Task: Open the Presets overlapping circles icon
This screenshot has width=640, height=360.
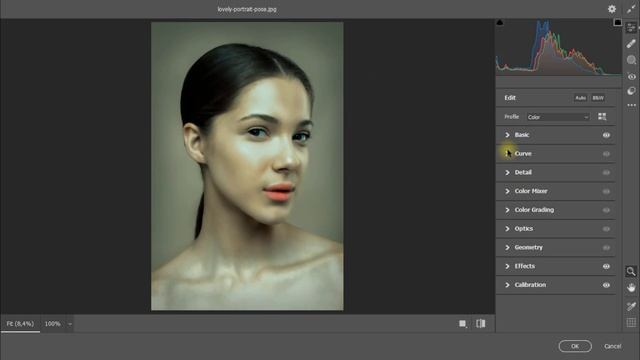Action: (631, 91)
